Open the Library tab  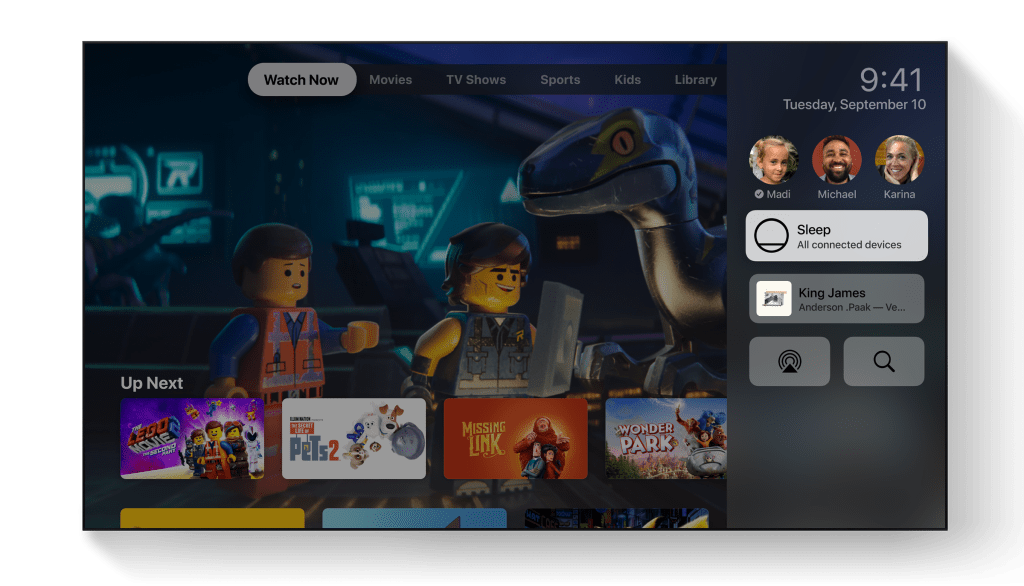point(695,80)
